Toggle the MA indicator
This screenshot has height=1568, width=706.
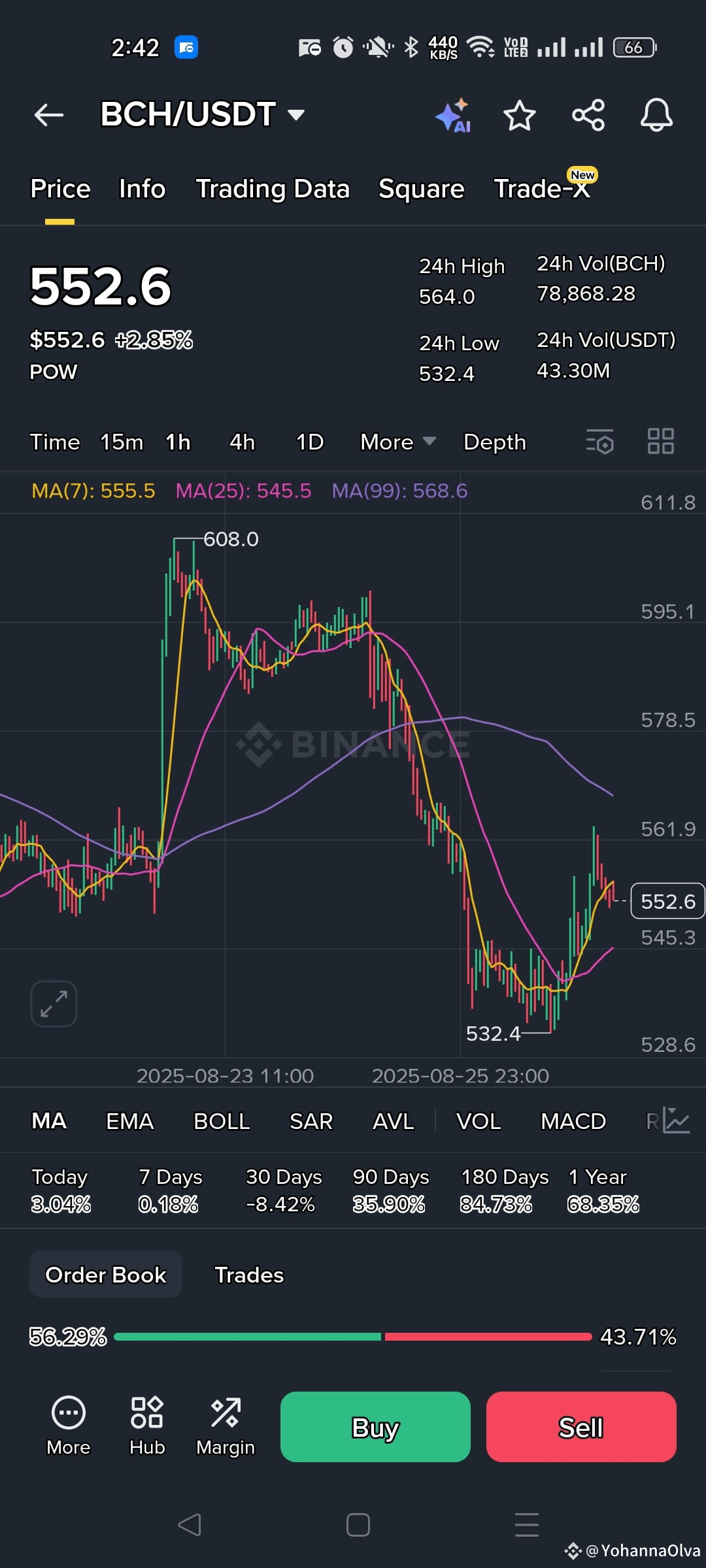point(49,1121)
